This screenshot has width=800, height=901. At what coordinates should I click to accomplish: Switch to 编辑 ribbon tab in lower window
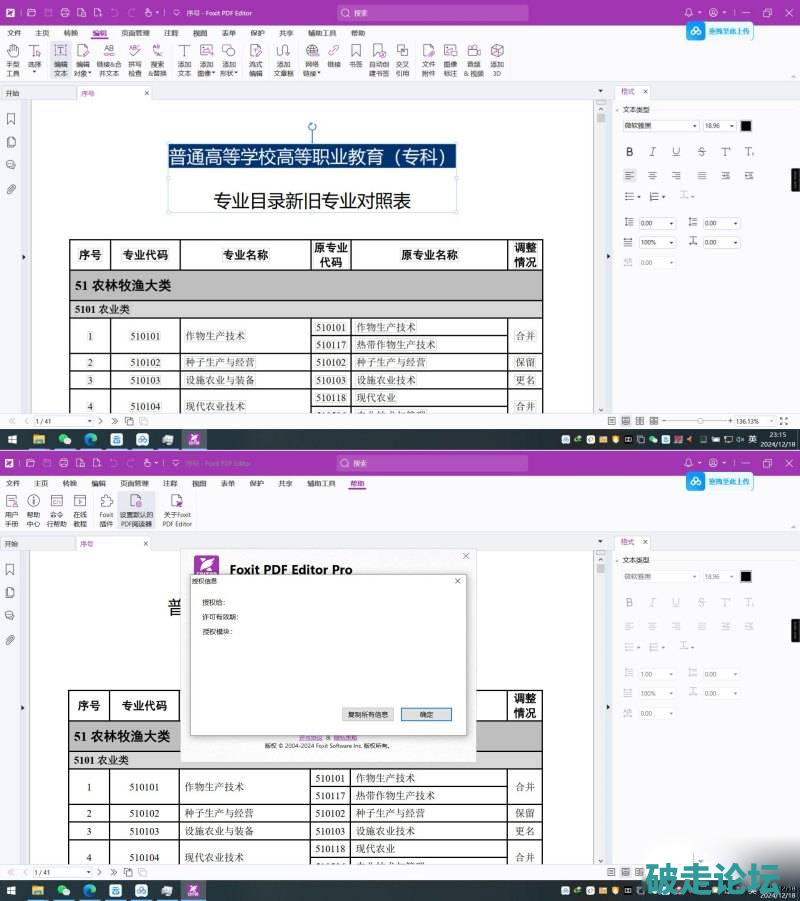click(x=99, y=484)
